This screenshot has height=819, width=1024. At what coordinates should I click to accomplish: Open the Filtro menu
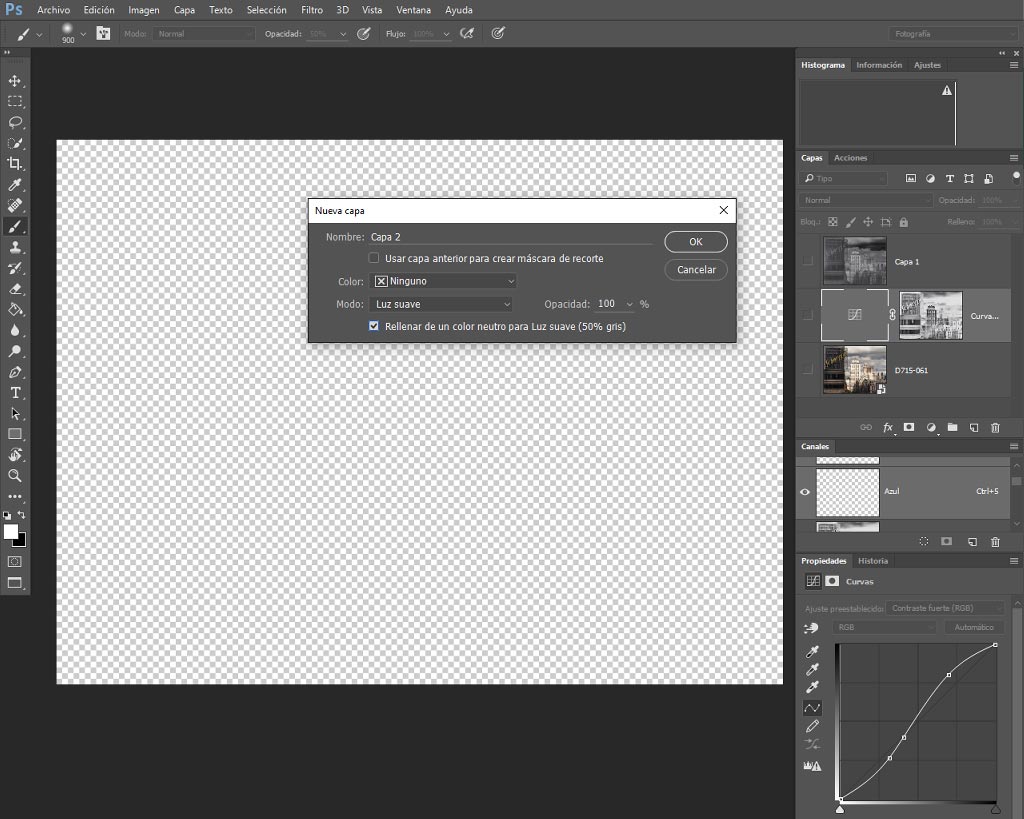(x=312, y=10)
